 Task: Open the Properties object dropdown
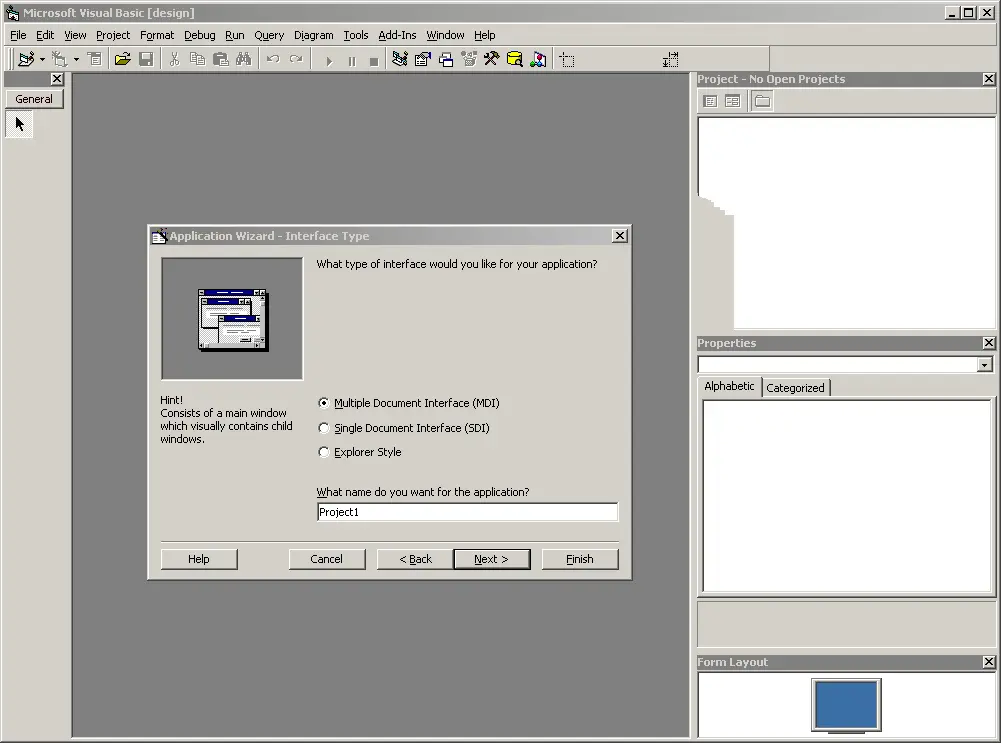pyautogui.click(x=984, y=364)
